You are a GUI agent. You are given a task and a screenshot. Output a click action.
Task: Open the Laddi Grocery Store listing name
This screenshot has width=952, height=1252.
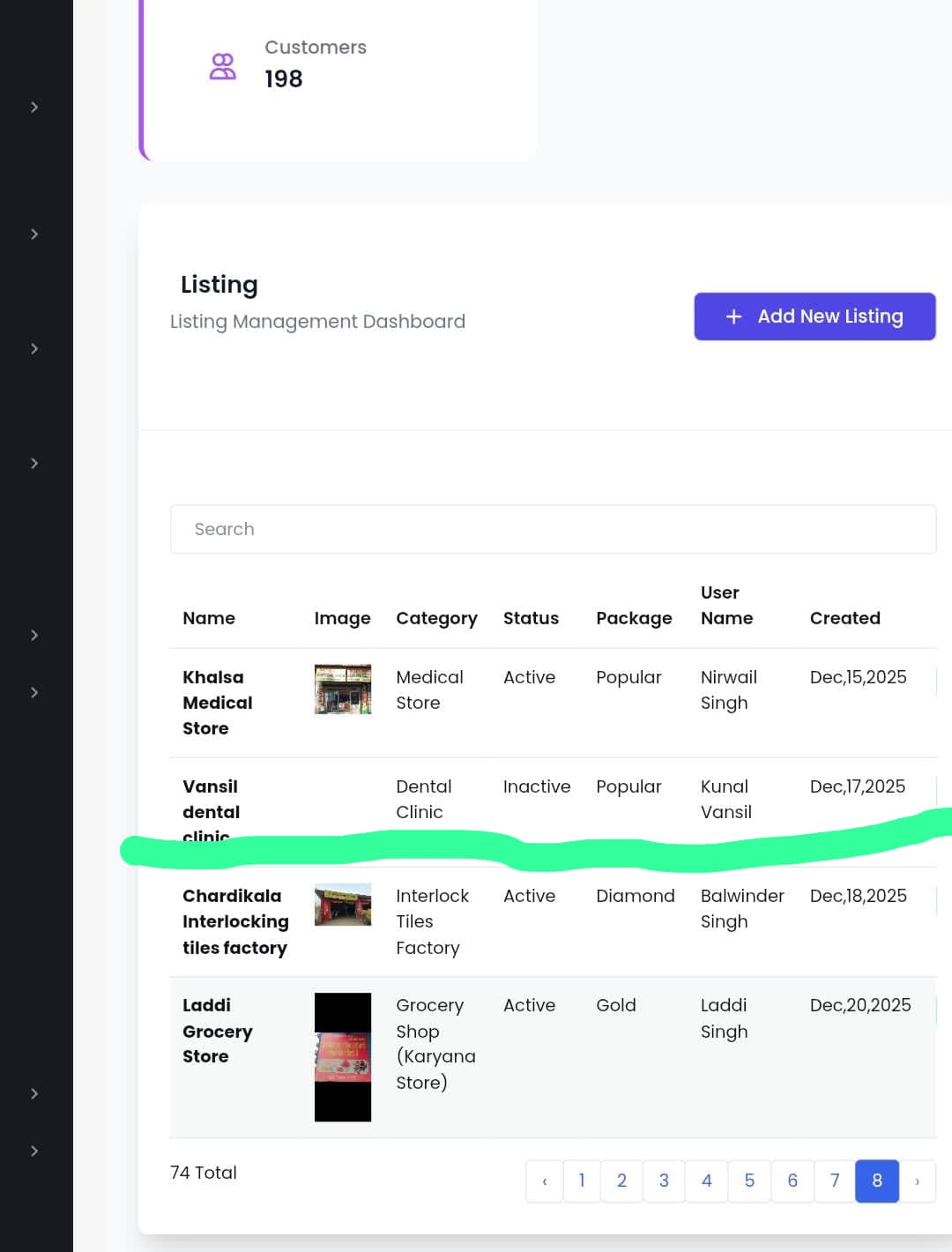coord(217,1031)
